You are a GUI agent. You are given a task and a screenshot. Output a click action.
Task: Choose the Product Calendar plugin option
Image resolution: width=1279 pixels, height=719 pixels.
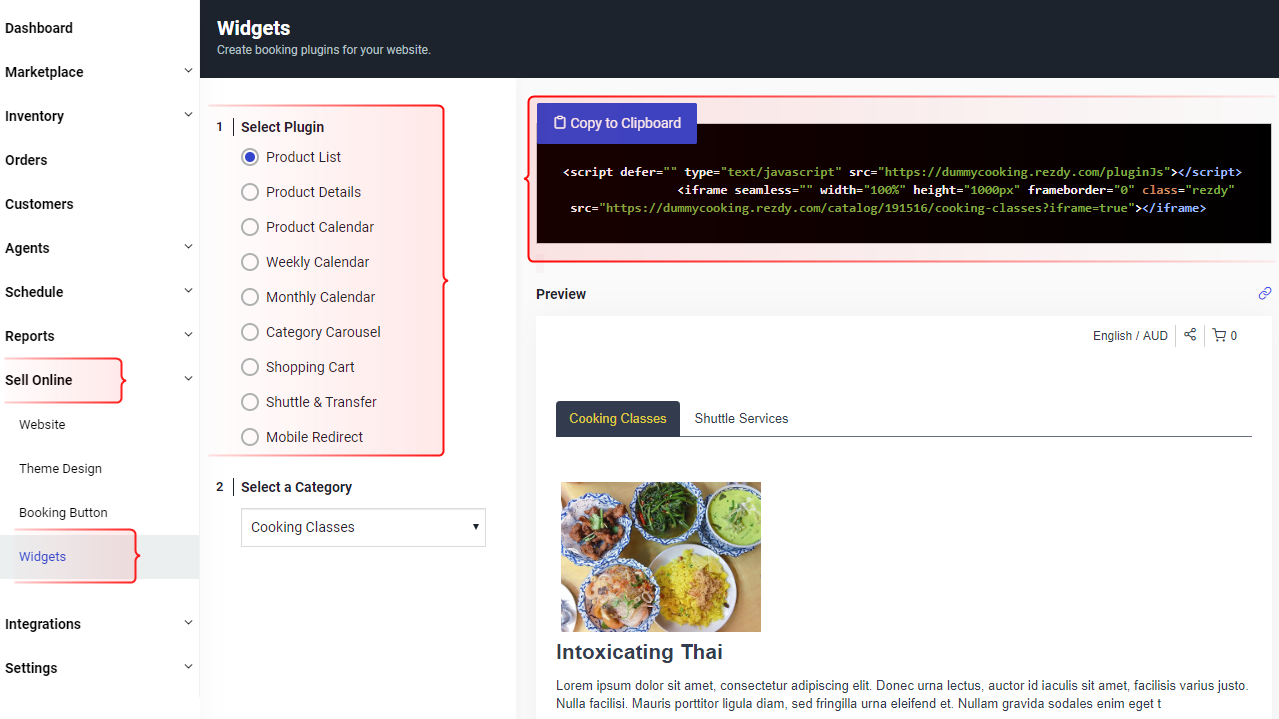coord(250,227)
